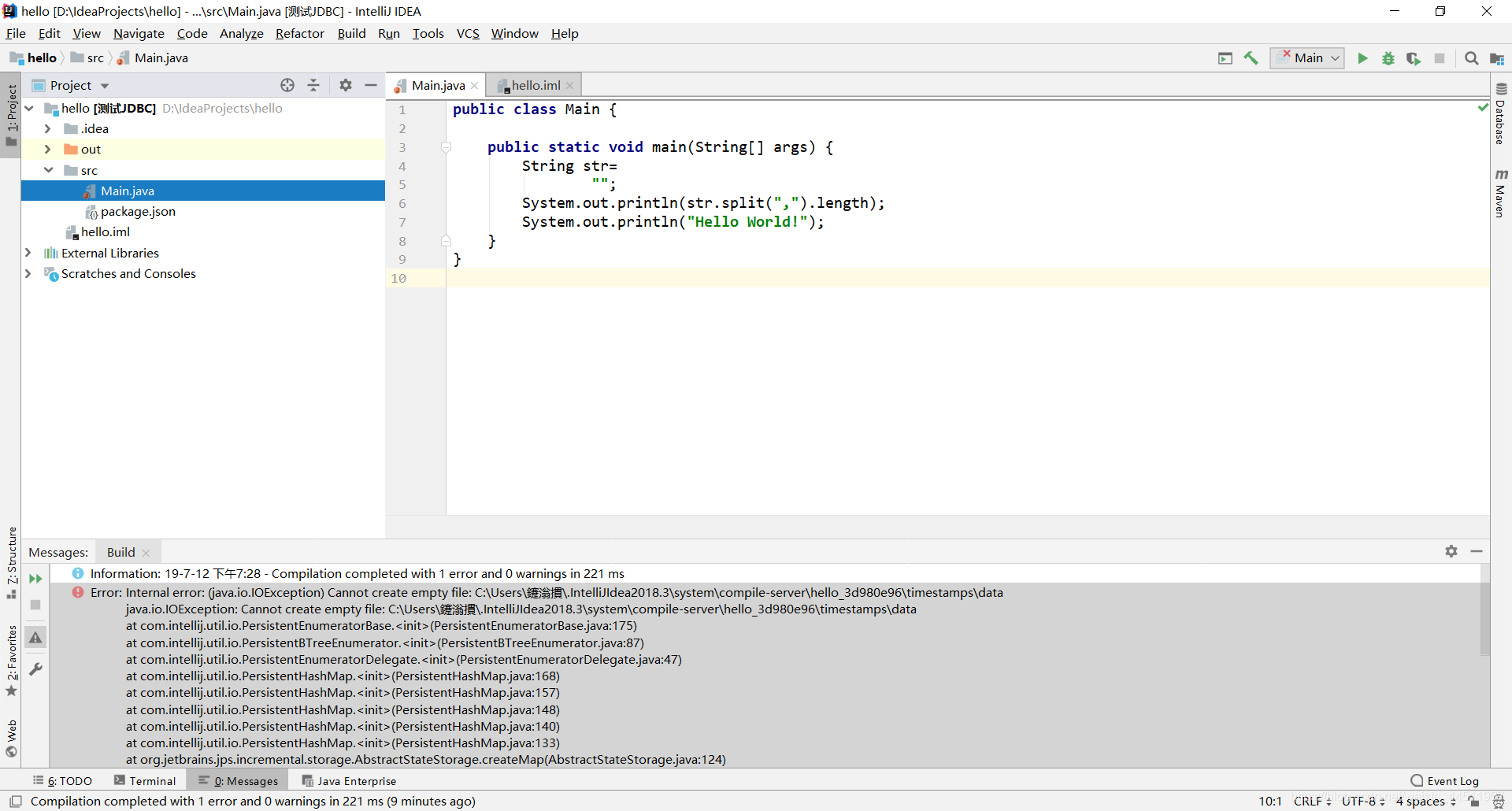Expand Scratches and Consoles node
Screen dimensions: 1512x811
(x=28, y=273)
